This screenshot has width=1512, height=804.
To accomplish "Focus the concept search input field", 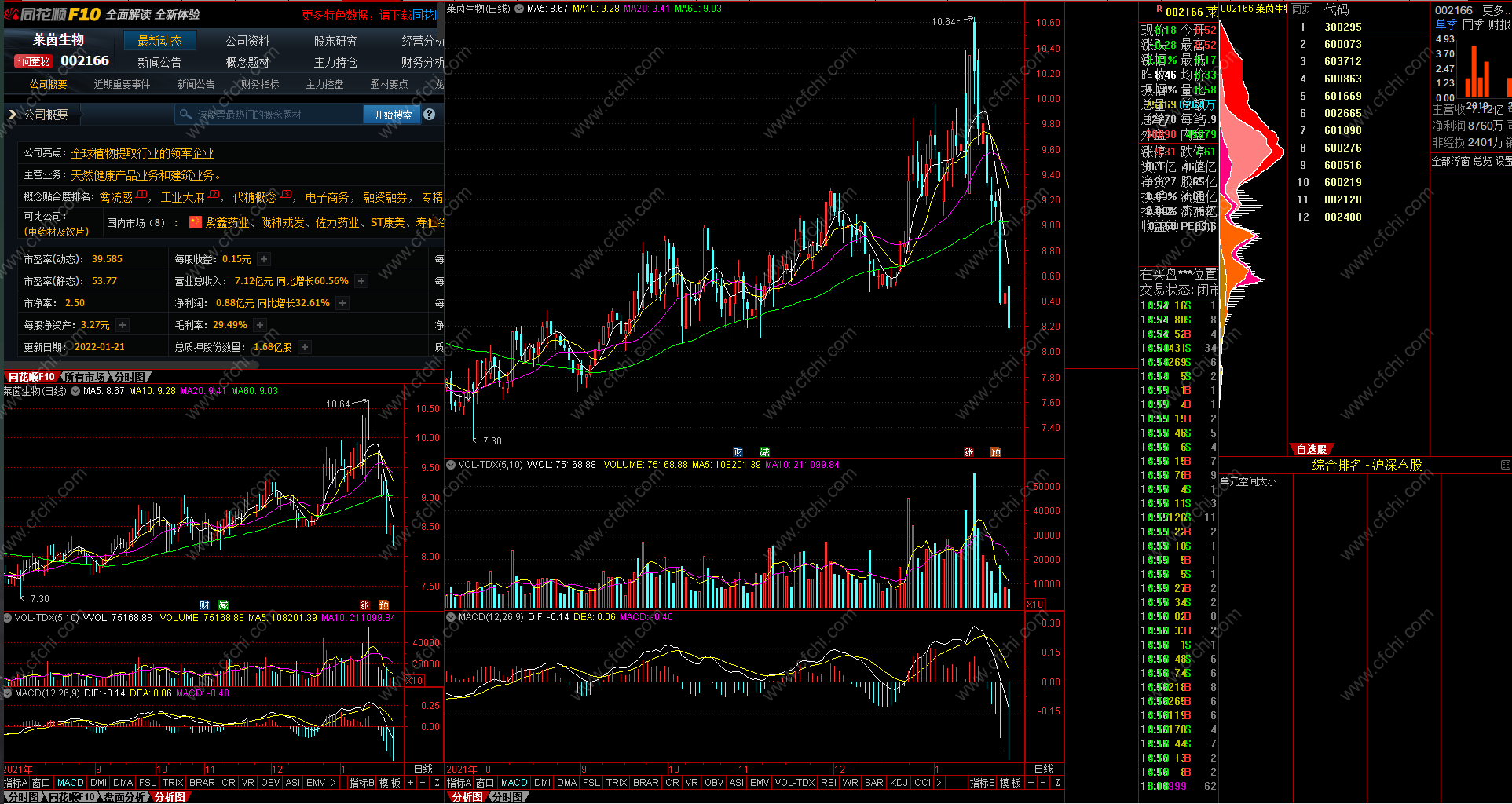I will pyautogui.click(x=269, y=115).
